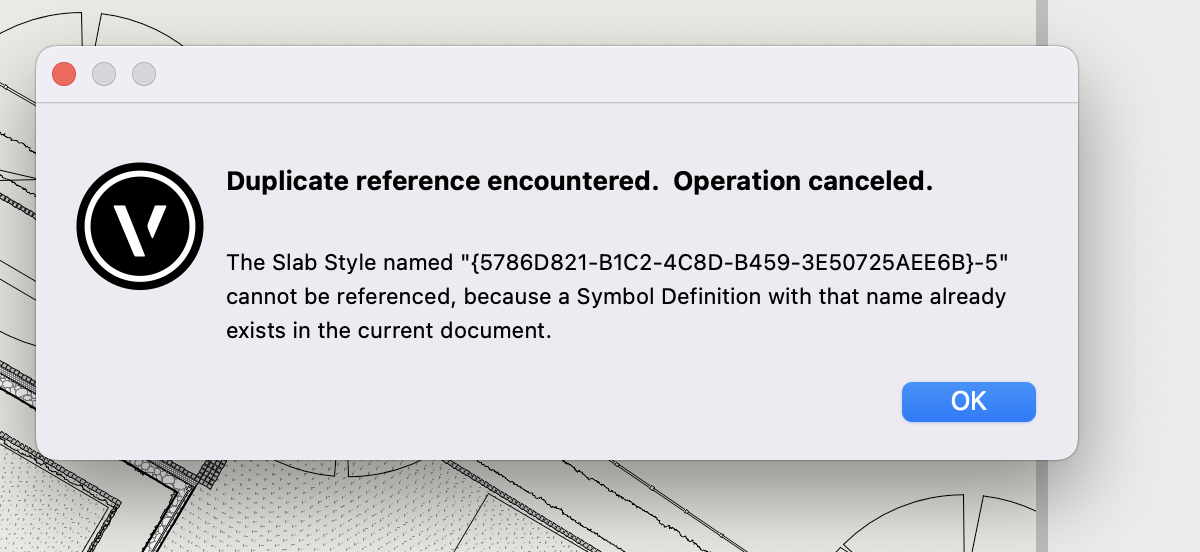Click the "Operation canceled." heading text

pyautogui.click(x=803, y=182)
